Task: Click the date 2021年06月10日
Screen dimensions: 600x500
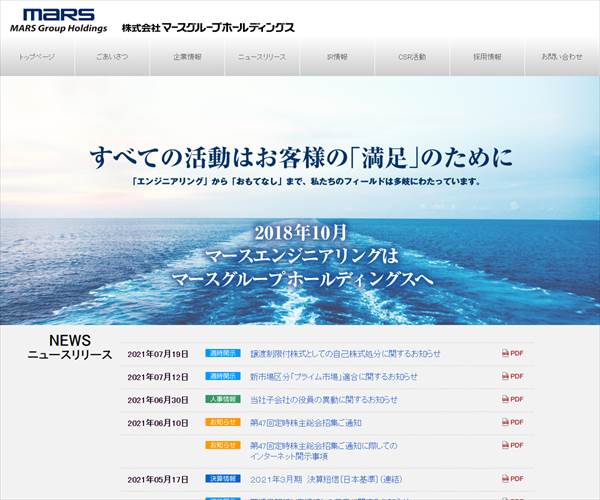Action: pyautogui.click(x=158, y=423)
